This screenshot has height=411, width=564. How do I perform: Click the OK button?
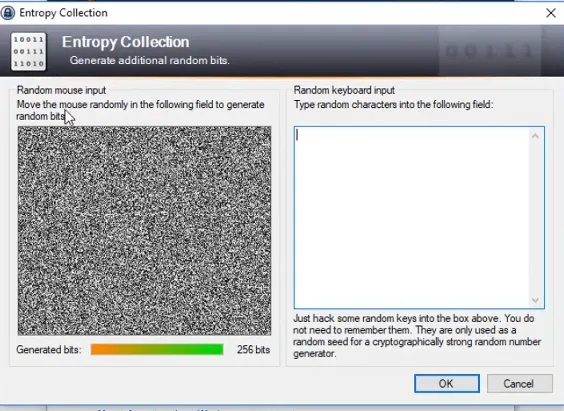[447, 383]
